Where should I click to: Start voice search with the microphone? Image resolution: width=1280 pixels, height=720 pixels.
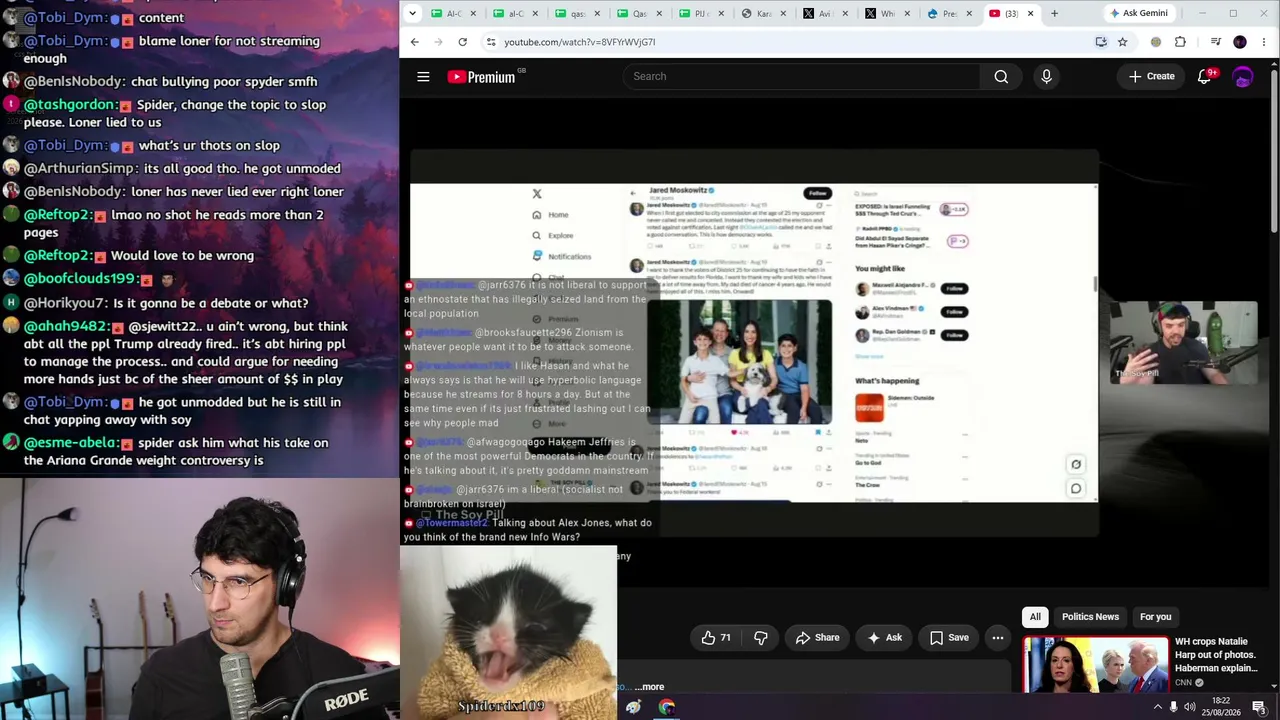click(1046, 76)
